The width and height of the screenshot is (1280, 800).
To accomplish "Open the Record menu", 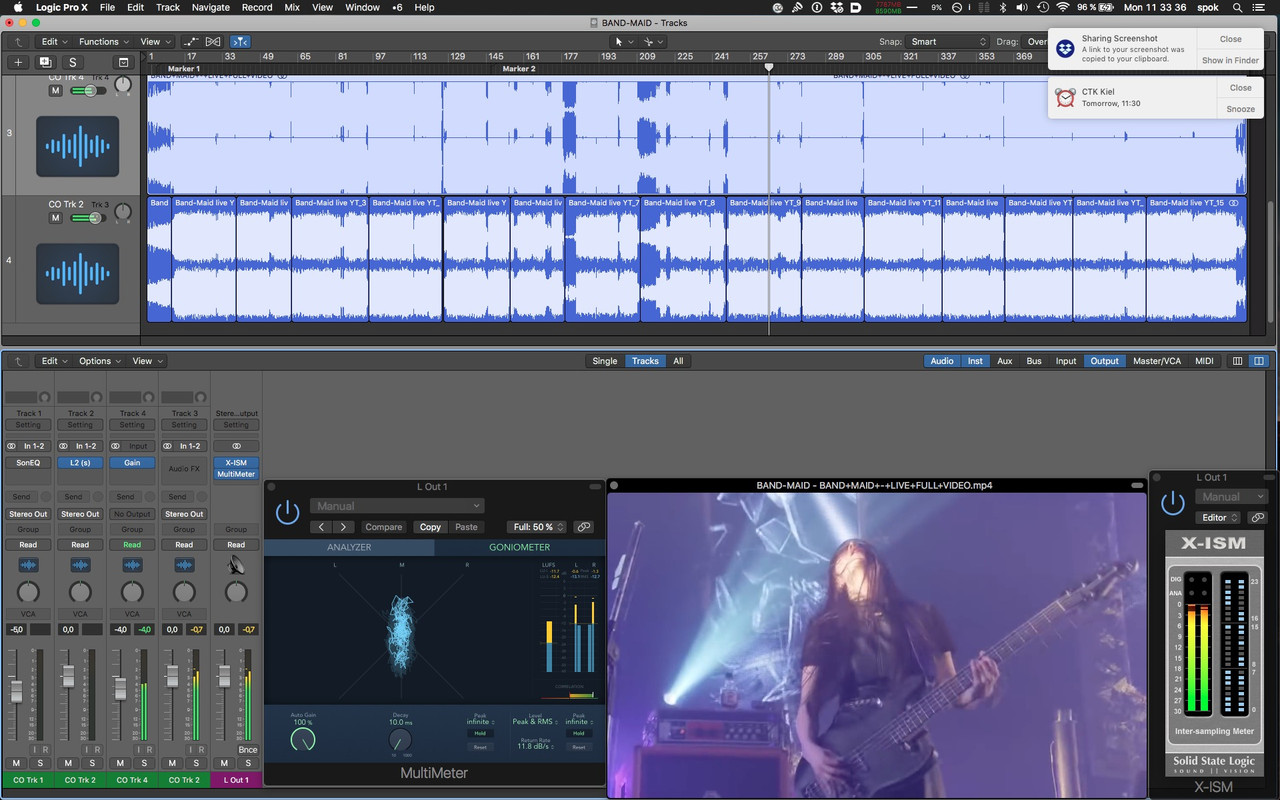I will coord(257,7).
